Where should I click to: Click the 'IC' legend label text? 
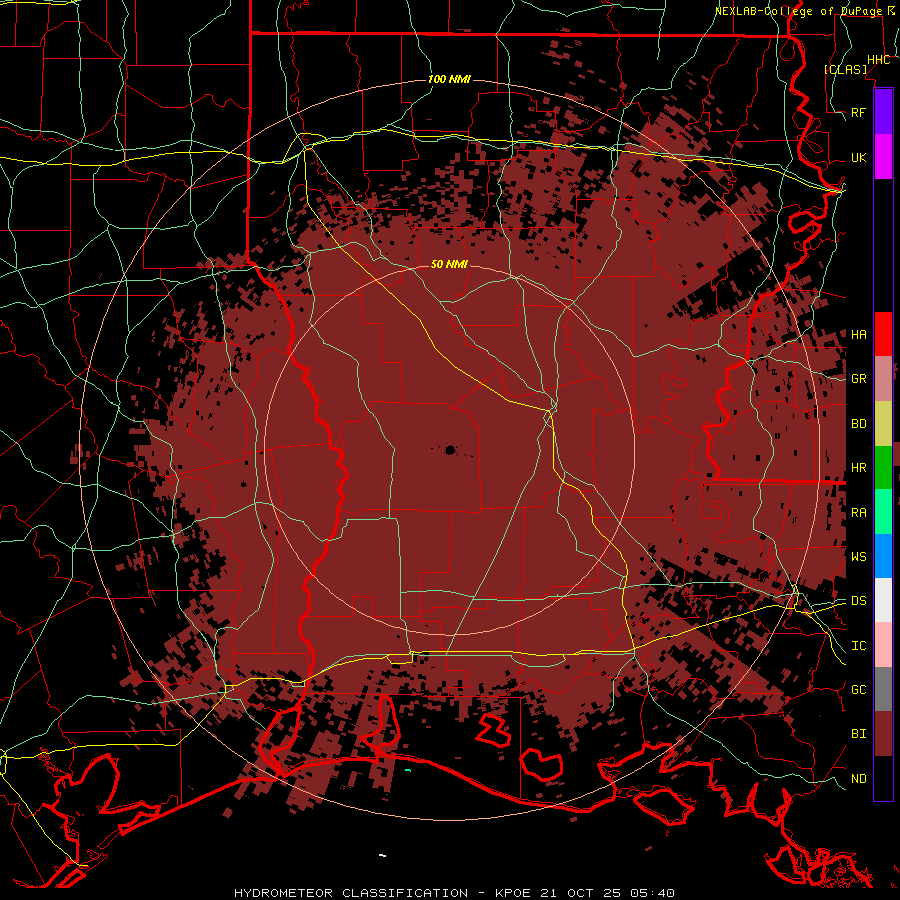(859, 646)
